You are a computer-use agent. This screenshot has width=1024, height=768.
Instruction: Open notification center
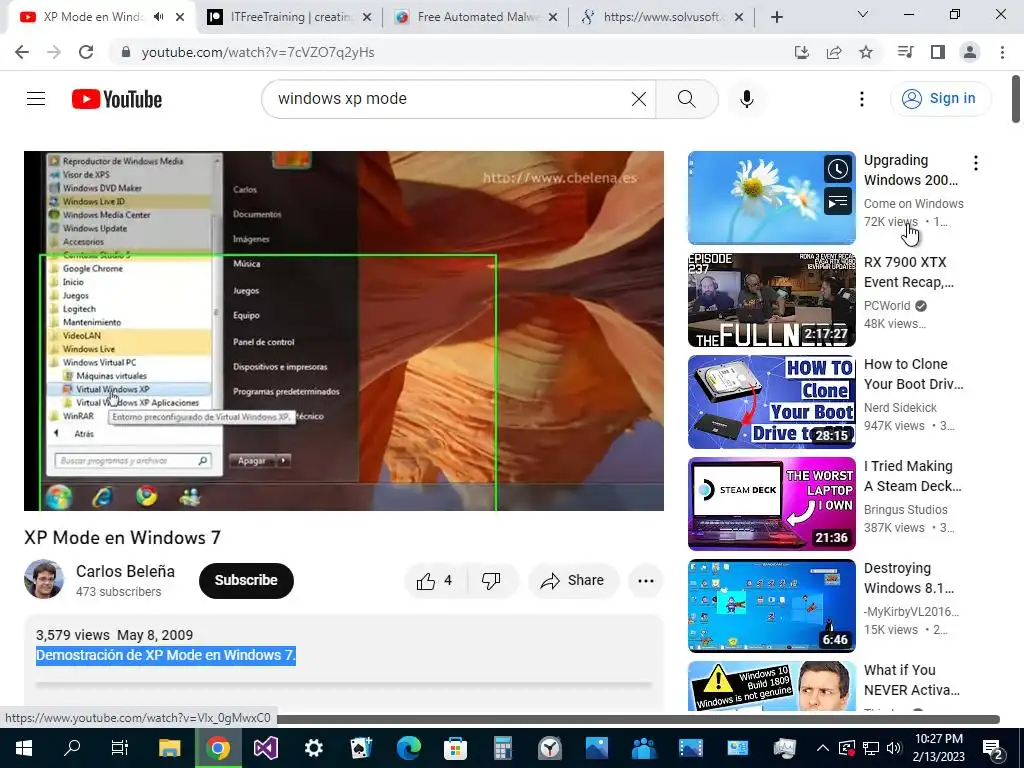(x=993, y=749)
